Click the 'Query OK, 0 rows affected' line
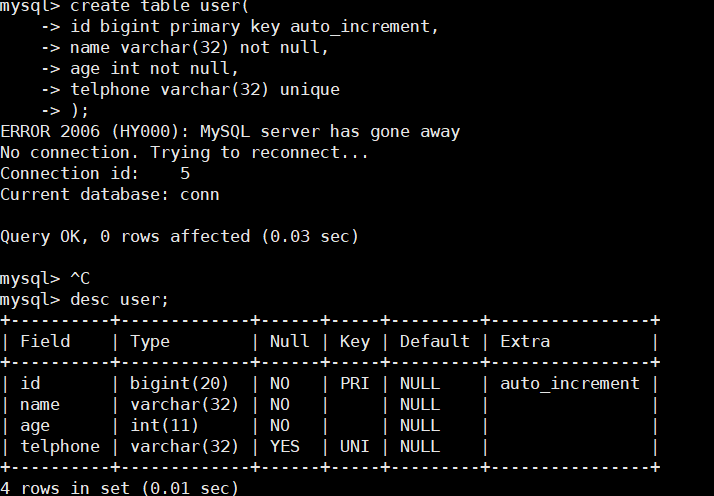Image resolution: width=714 pixels, height=496 pixels. pyautogui.click(x=179, y=236)
